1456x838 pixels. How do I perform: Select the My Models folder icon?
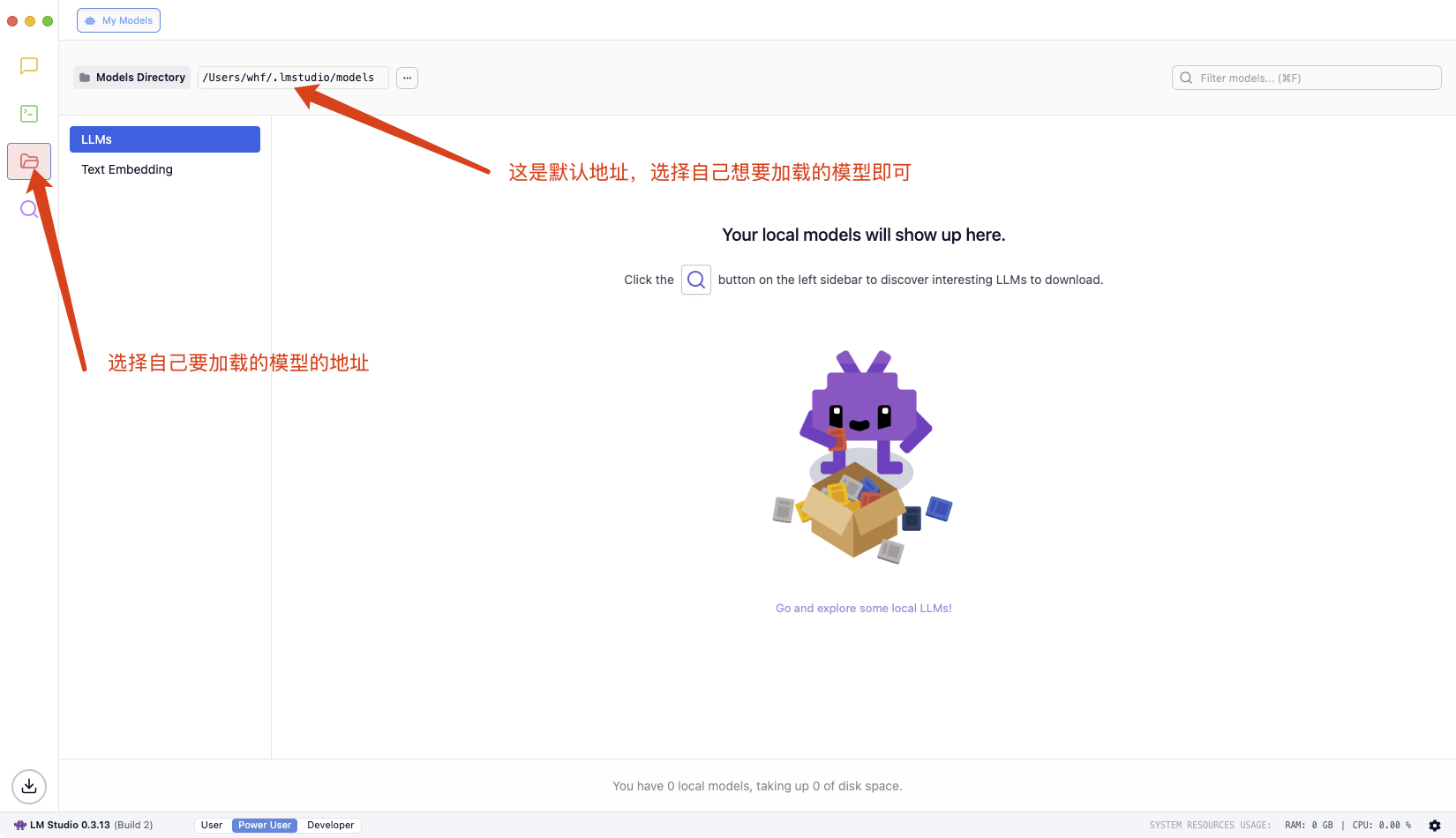tap(29, 161)
